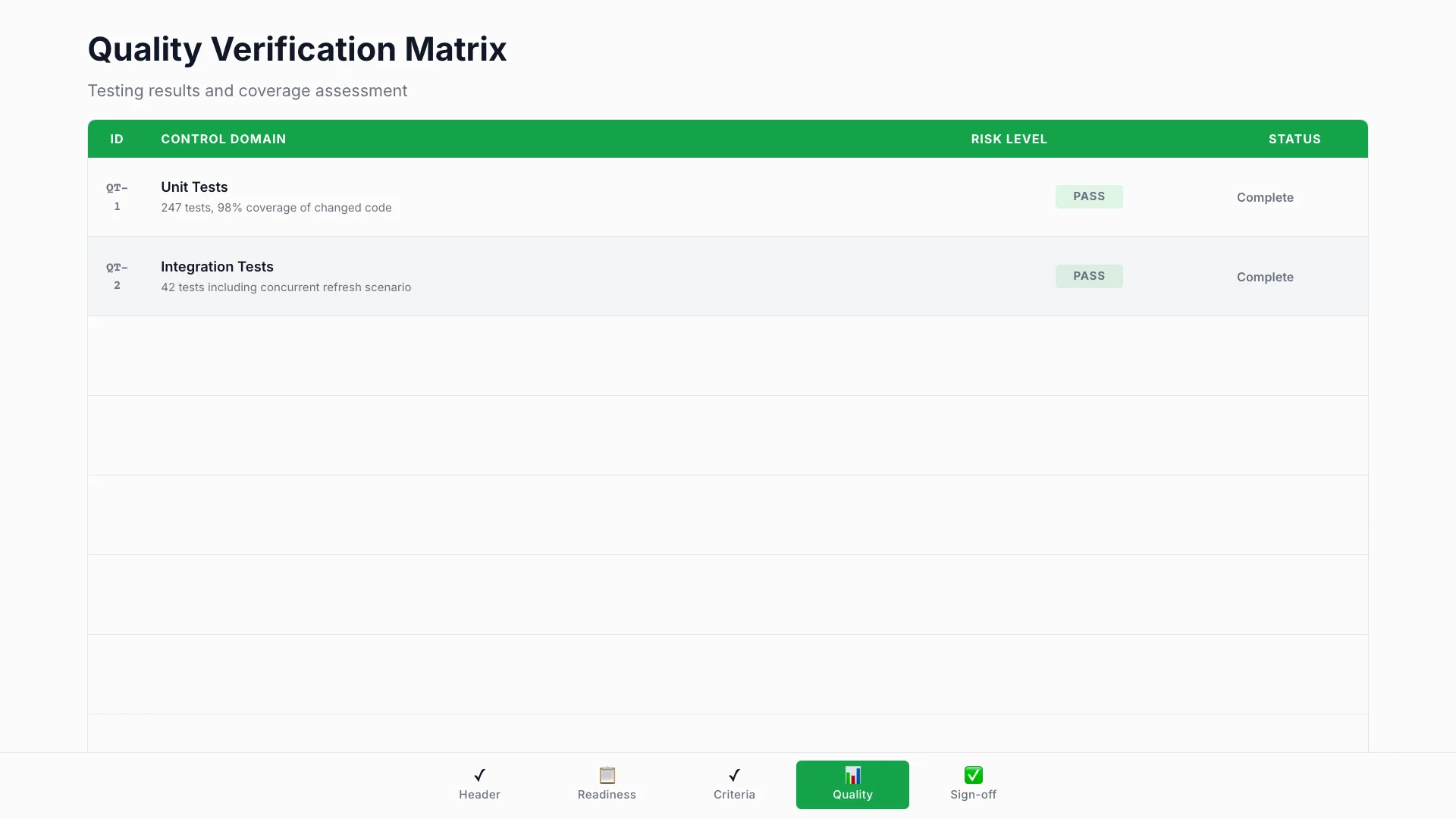The image size is (1456, 819).
Task: Go to the Criteria tab label
Action: point(734,795)
